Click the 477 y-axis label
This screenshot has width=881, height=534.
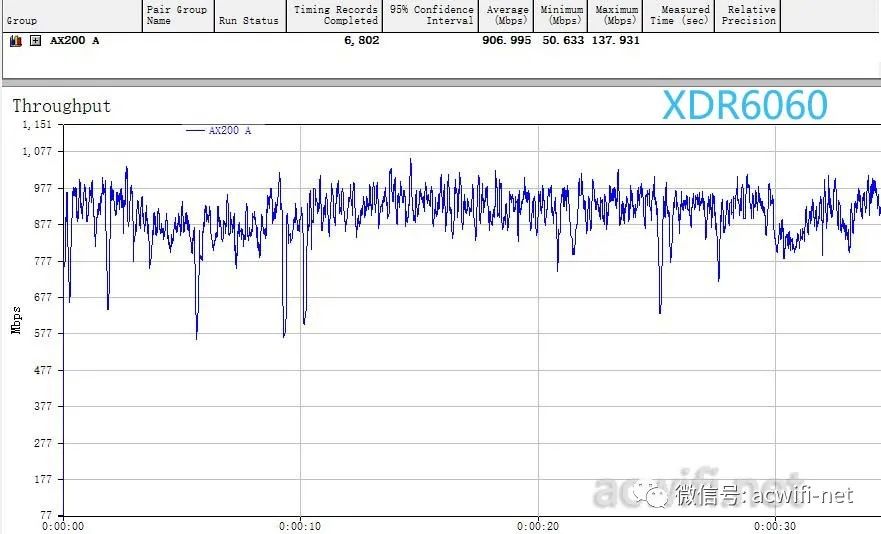coord(43,370)
